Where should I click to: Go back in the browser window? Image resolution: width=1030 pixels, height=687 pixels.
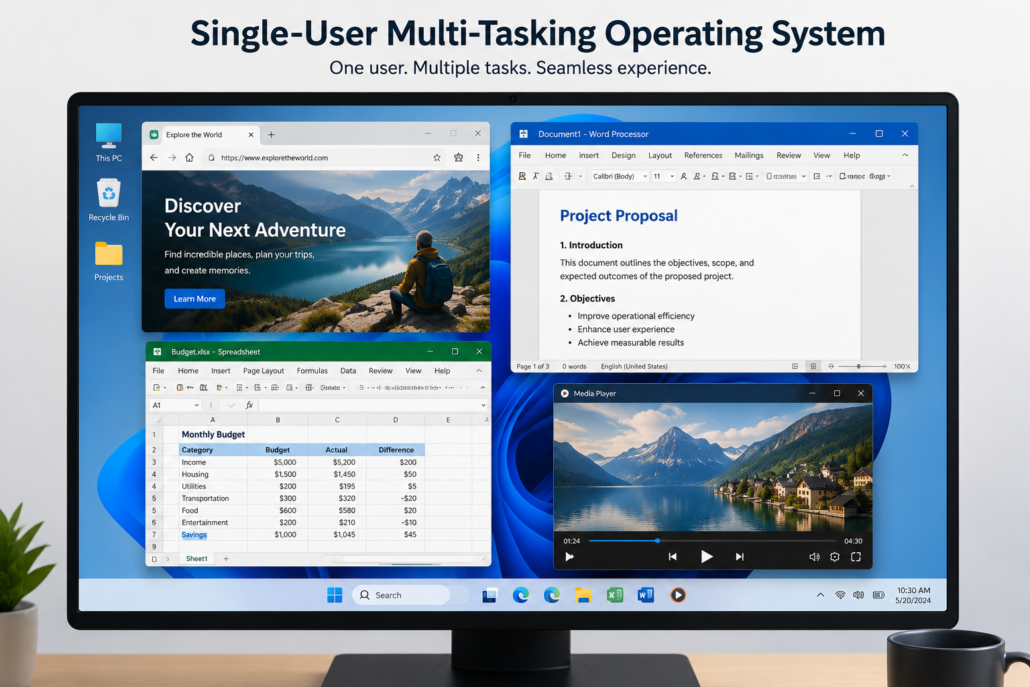154,158
